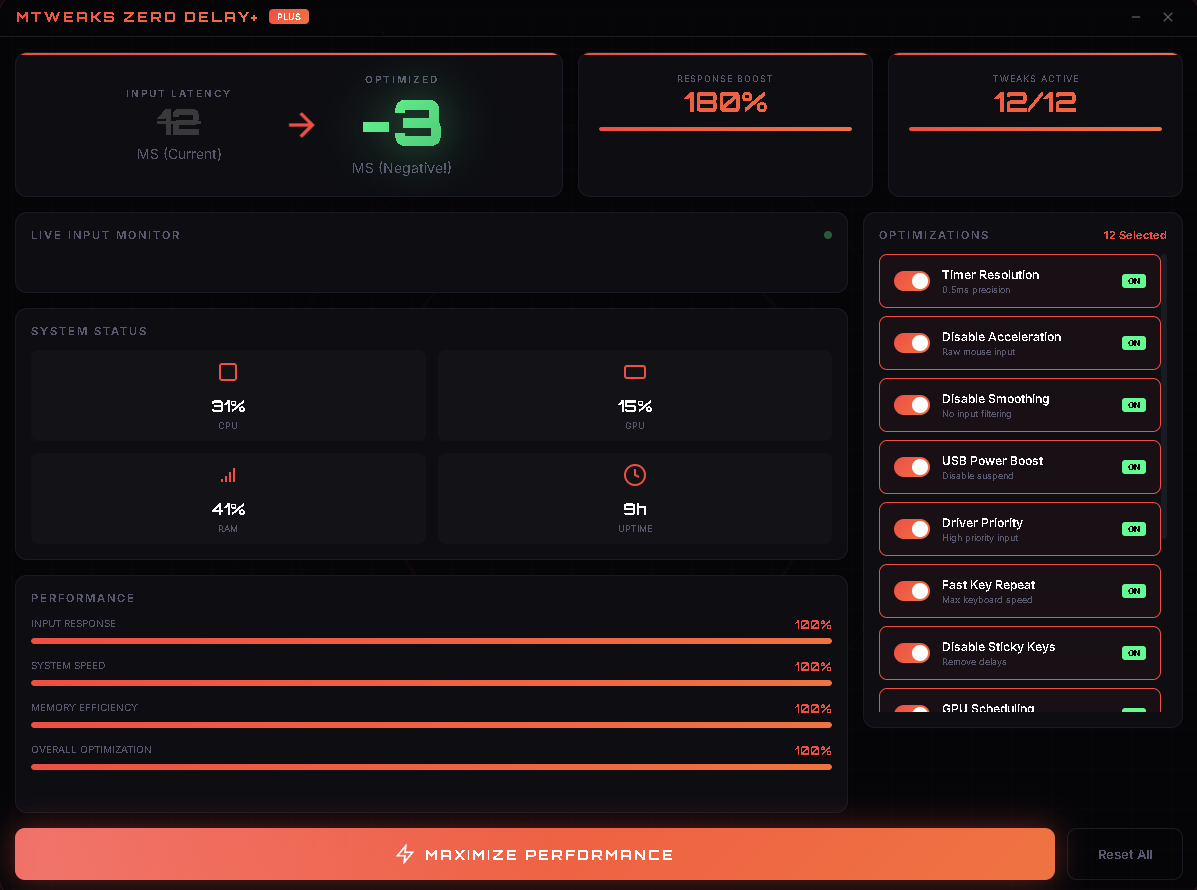Click the CPU chip icon
1197x890 pixels.
(x=227, y=372)
